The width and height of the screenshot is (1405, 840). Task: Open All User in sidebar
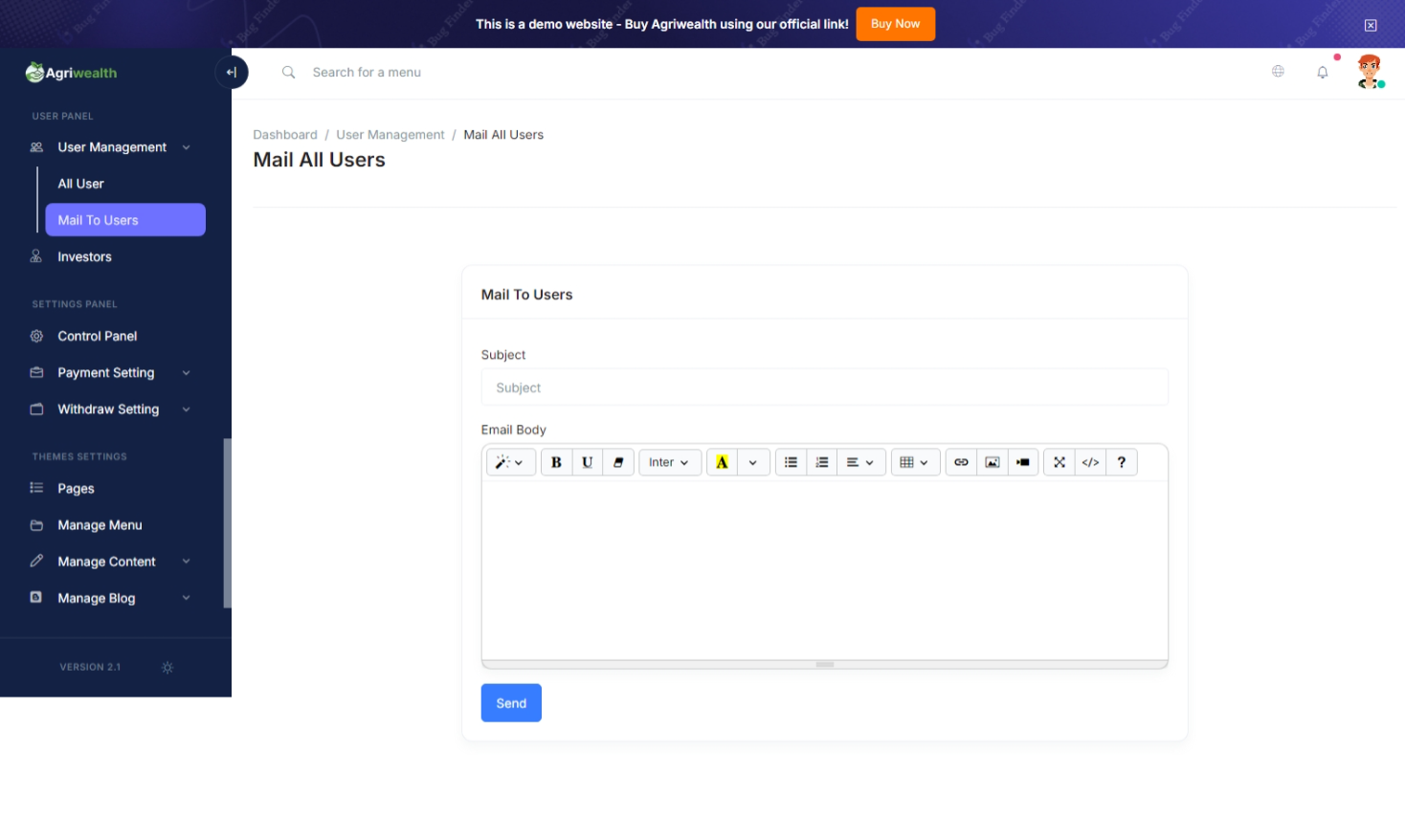tap(81, 184)
